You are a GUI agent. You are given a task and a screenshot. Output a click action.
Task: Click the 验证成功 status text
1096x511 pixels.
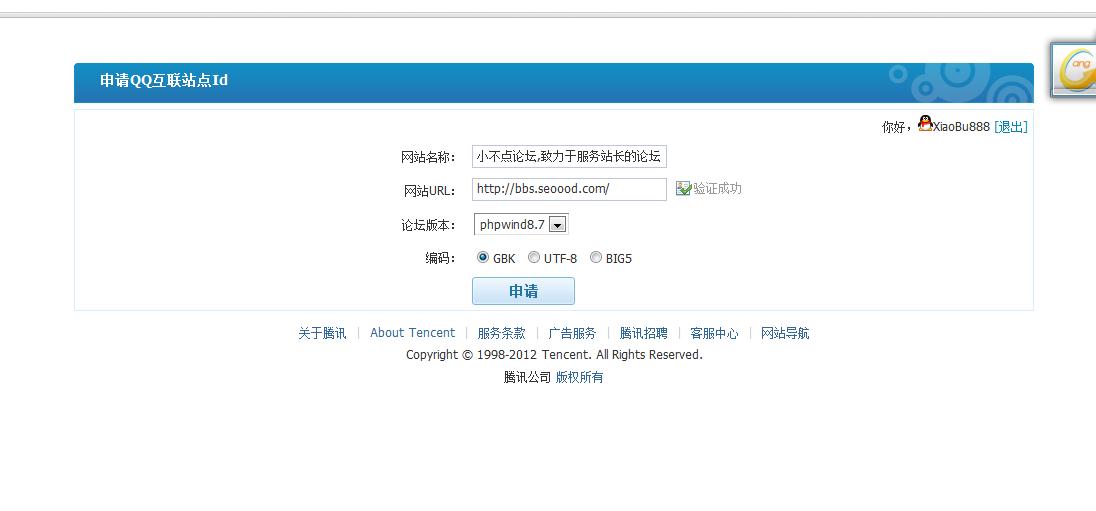point(717,188)
